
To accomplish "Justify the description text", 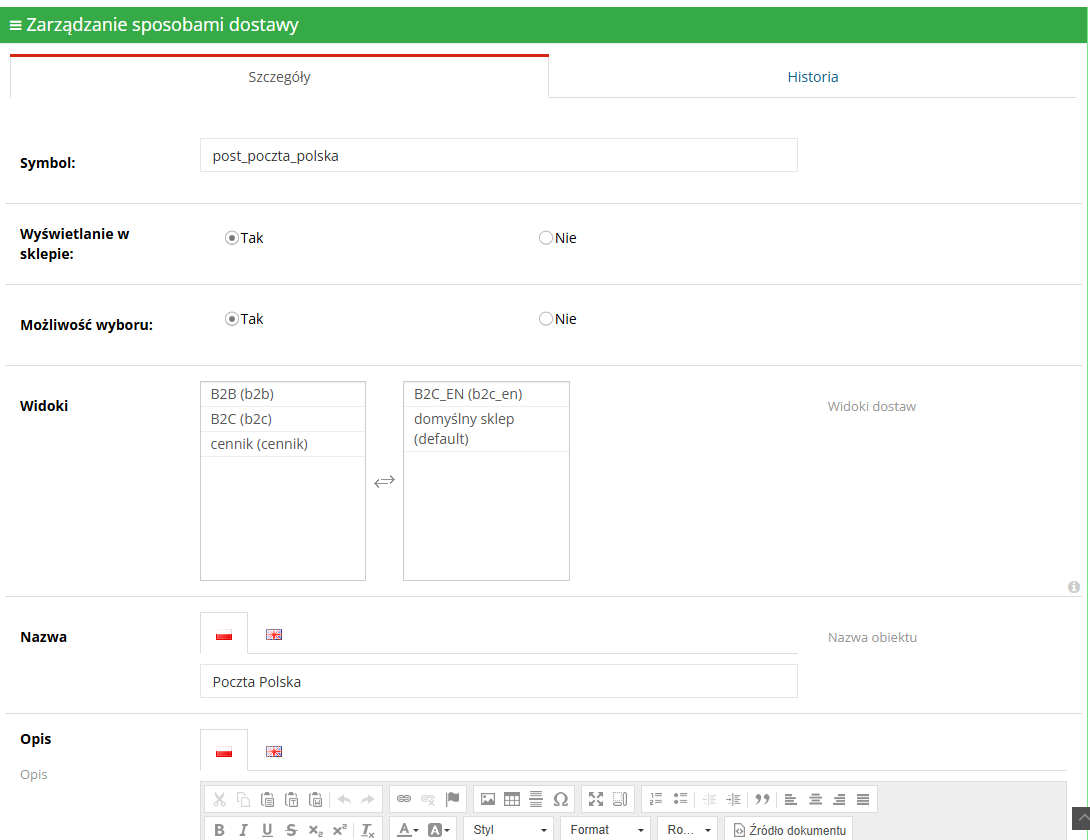I will (x=863, y=799).
